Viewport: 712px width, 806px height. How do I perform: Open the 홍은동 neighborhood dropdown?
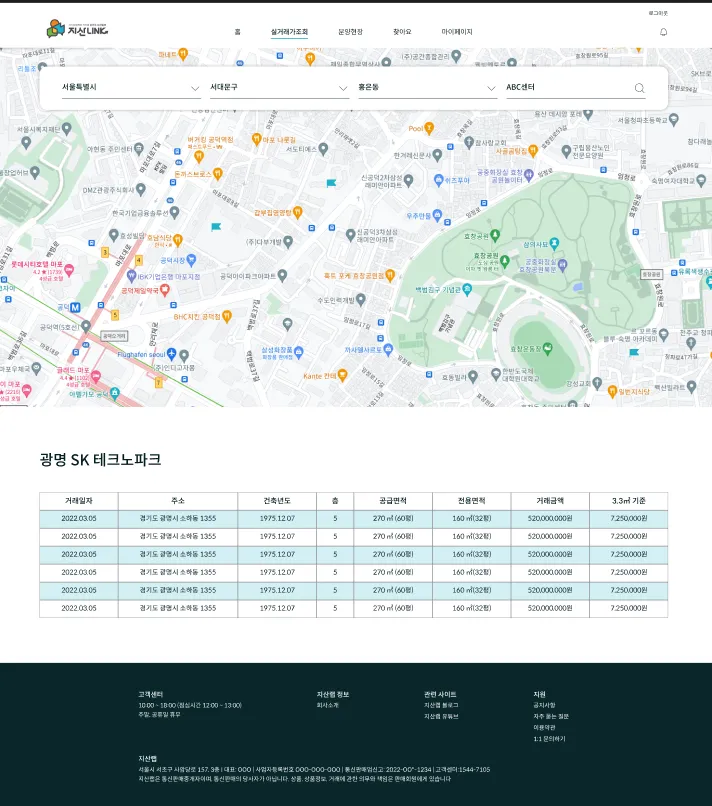coord(427,88)
